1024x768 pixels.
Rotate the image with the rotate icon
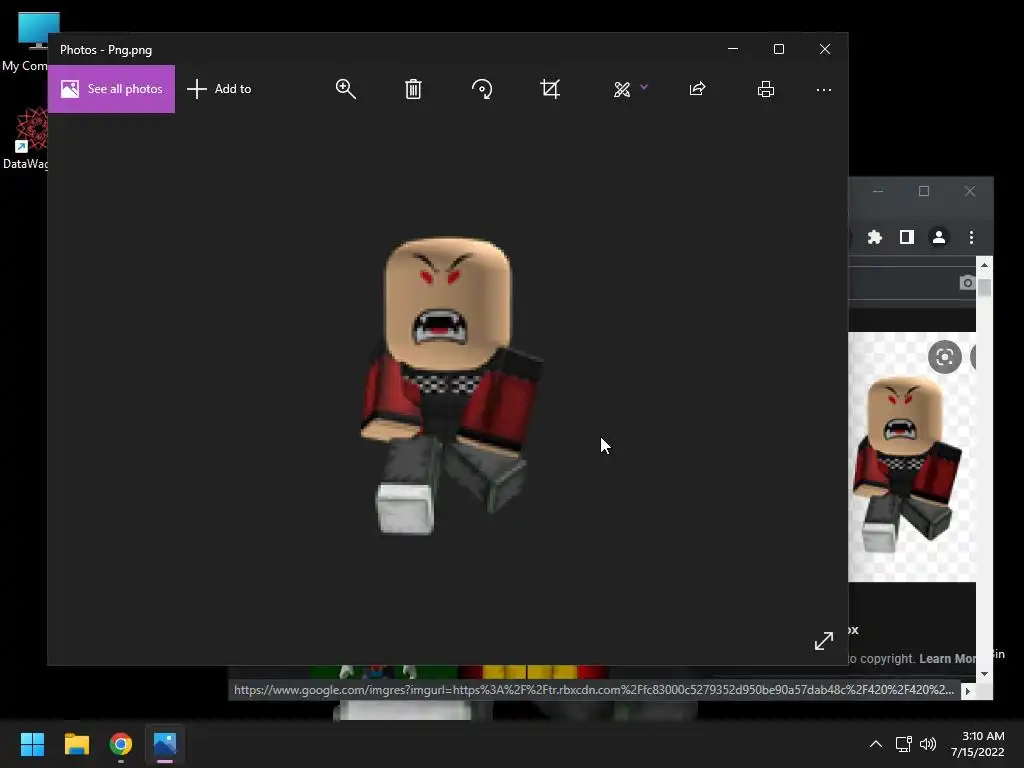click(482, 89)
